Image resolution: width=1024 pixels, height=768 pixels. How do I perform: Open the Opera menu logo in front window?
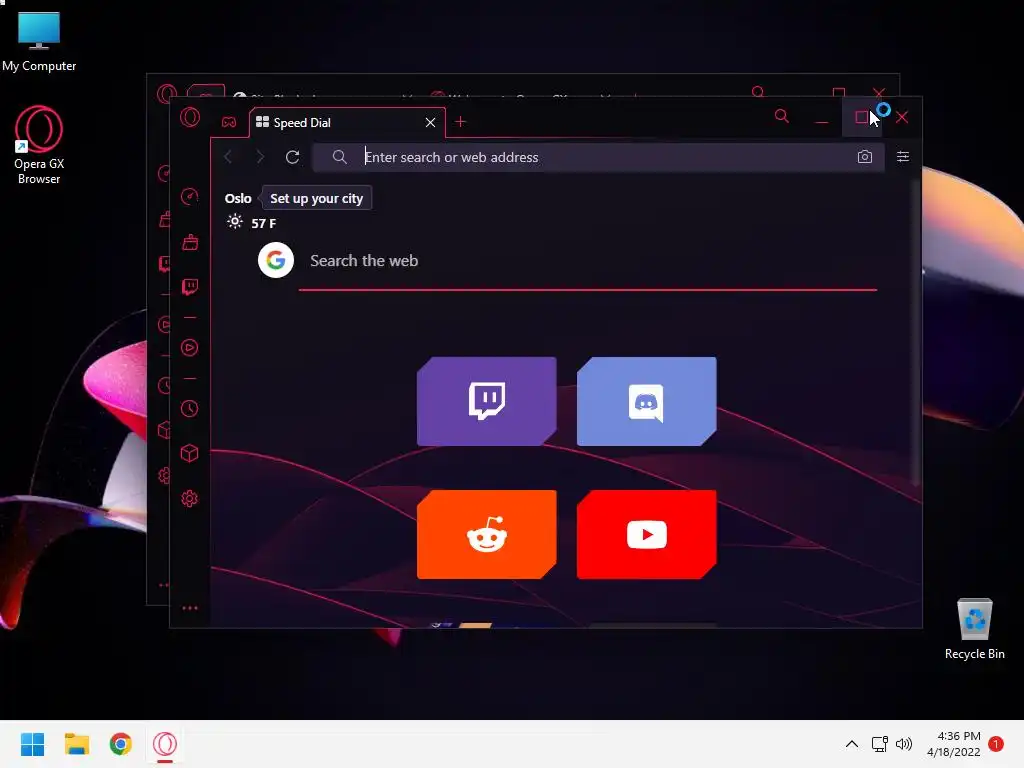(x=190, y=118)
